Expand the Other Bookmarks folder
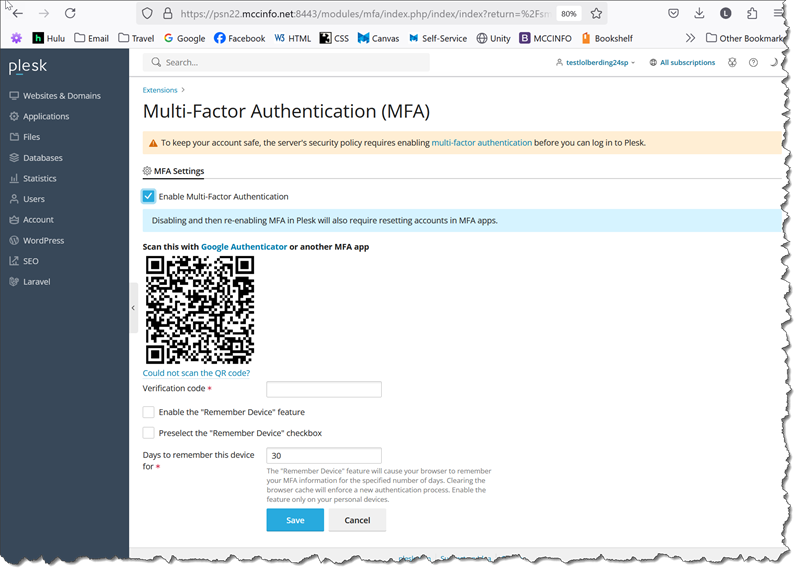Viewport: 800px width, 573px height. tap(744, 38)
